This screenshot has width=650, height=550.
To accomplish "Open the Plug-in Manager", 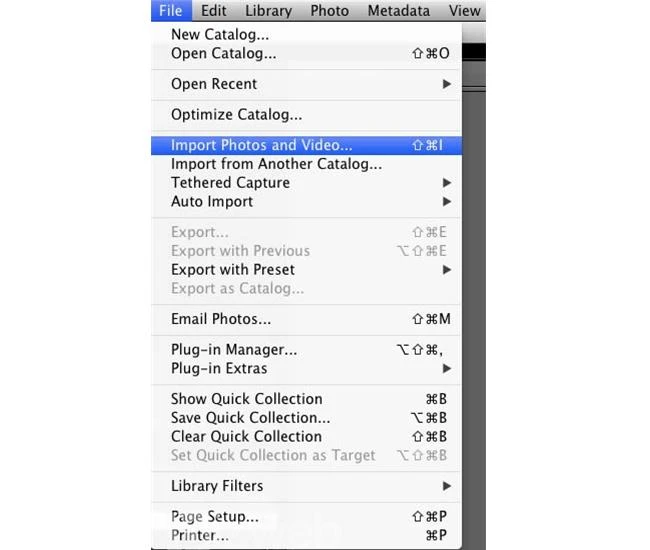I will 234,350.
